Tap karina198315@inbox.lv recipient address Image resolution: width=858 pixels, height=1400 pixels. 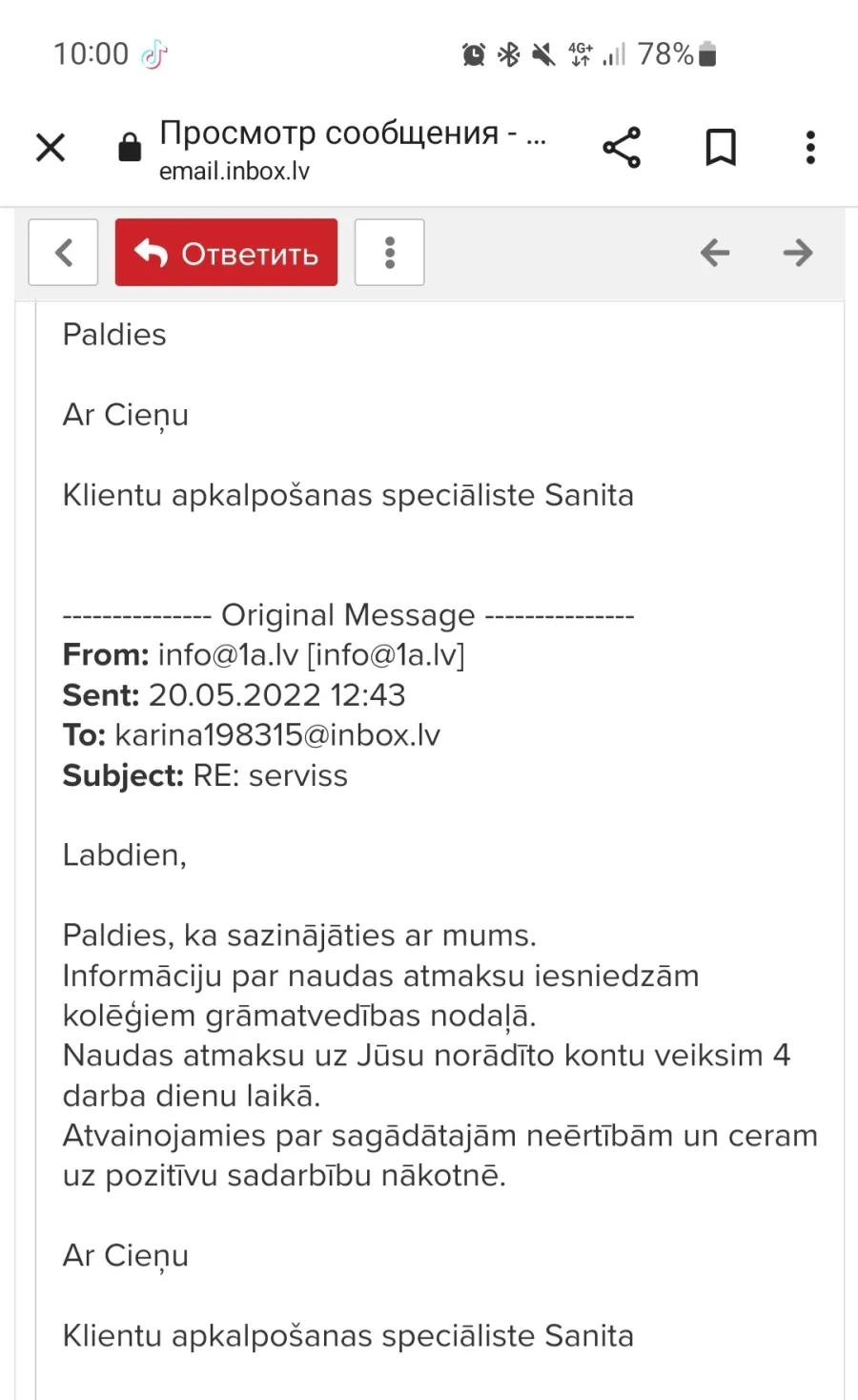coord(277,735)
